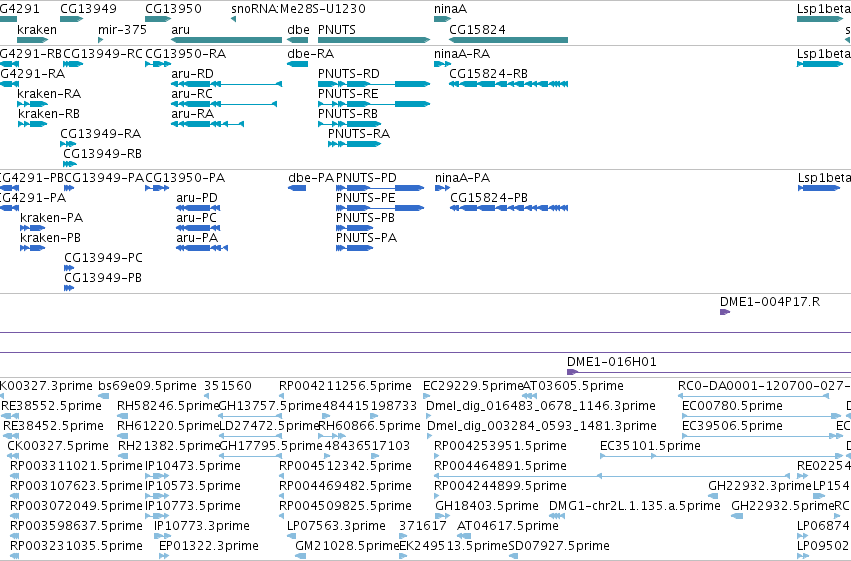Open the ninaA-PA protein feature
The height and width of the screenshot is (561, 851).
pos(442,188)
